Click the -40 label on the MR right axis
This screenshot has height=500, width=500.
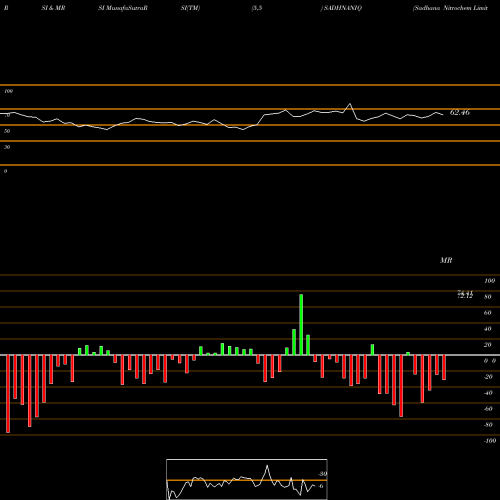tap(488, 393)
